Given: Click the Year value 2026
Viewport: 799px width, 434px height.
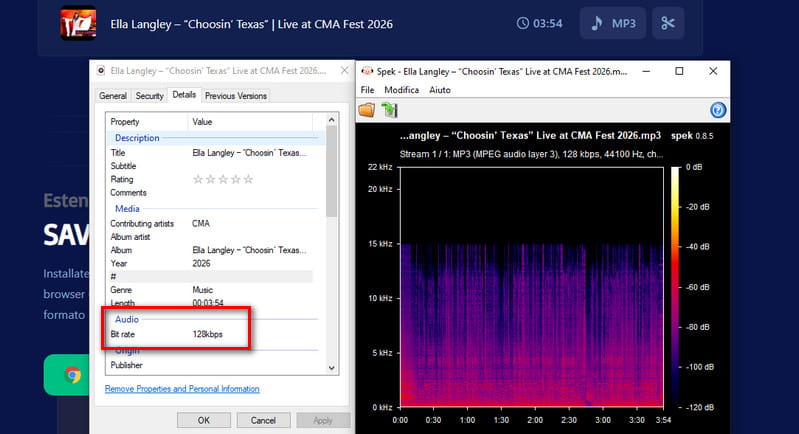Looking at the screenshot, I should coord(201,263).
